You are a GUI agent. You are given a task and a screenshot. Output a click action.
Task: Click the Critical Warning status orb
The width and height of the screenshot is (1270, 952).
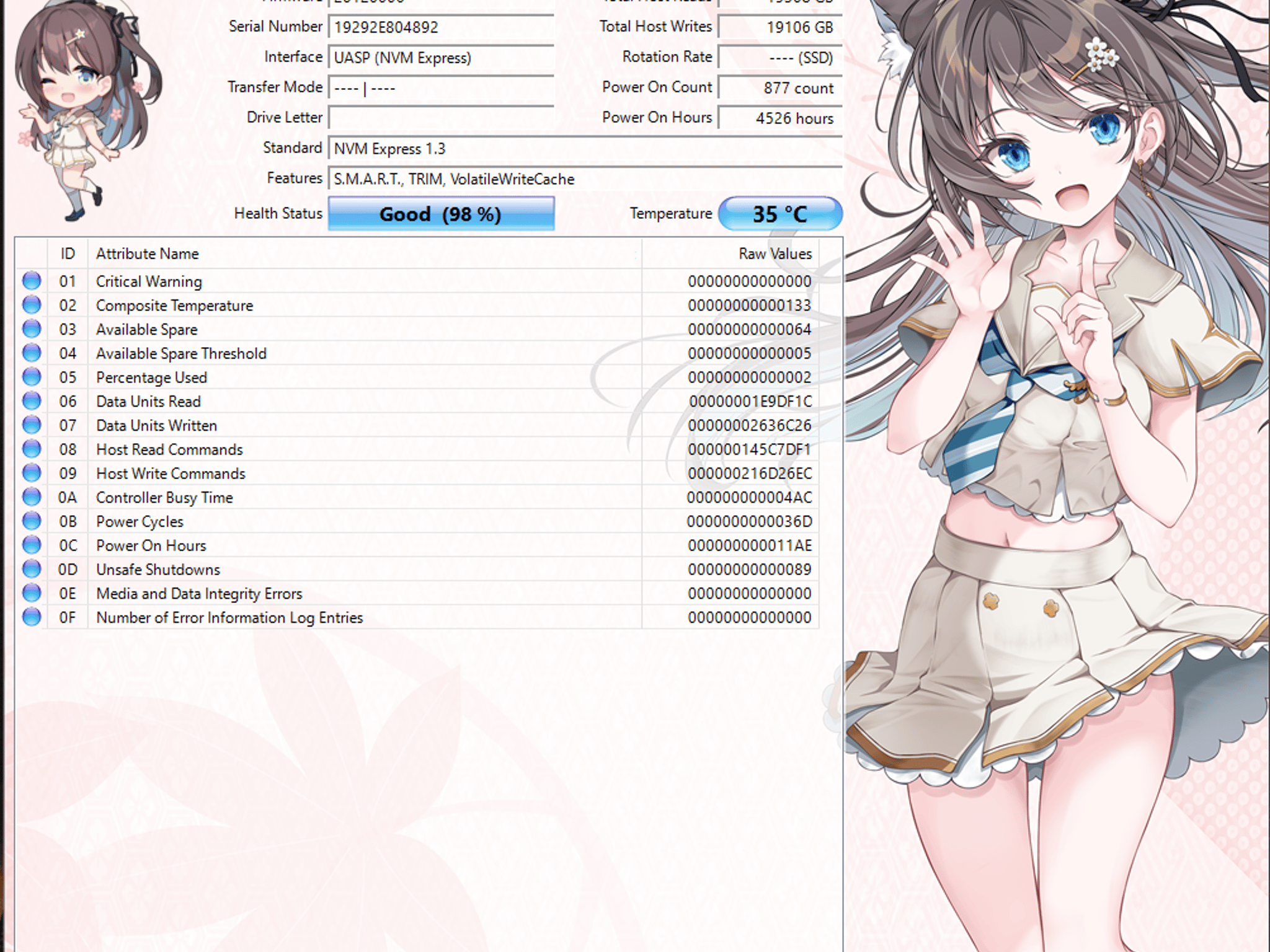[x=32, y=281]
